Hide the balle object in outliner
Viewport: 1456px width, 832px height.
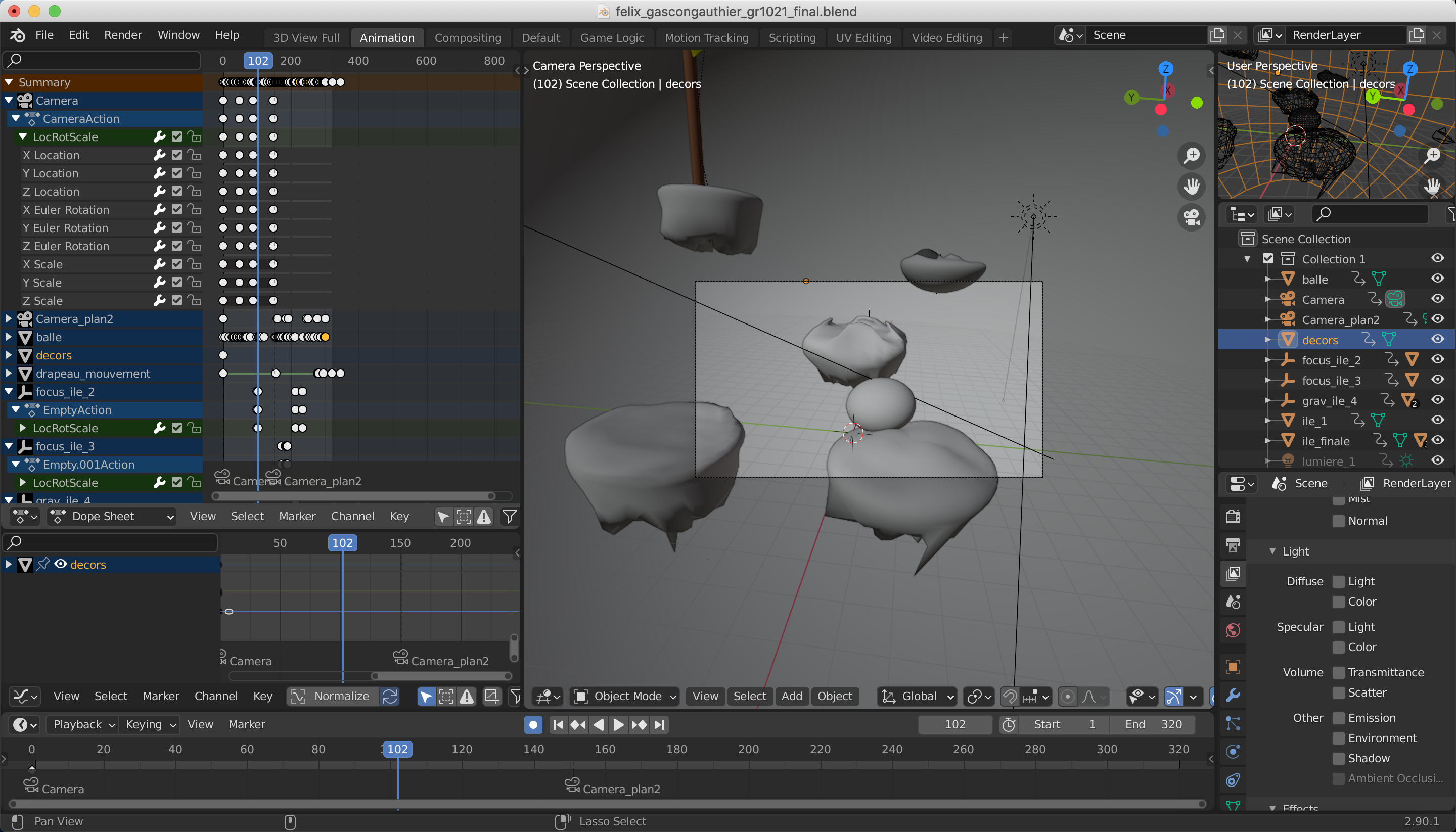click(1437, 279)
